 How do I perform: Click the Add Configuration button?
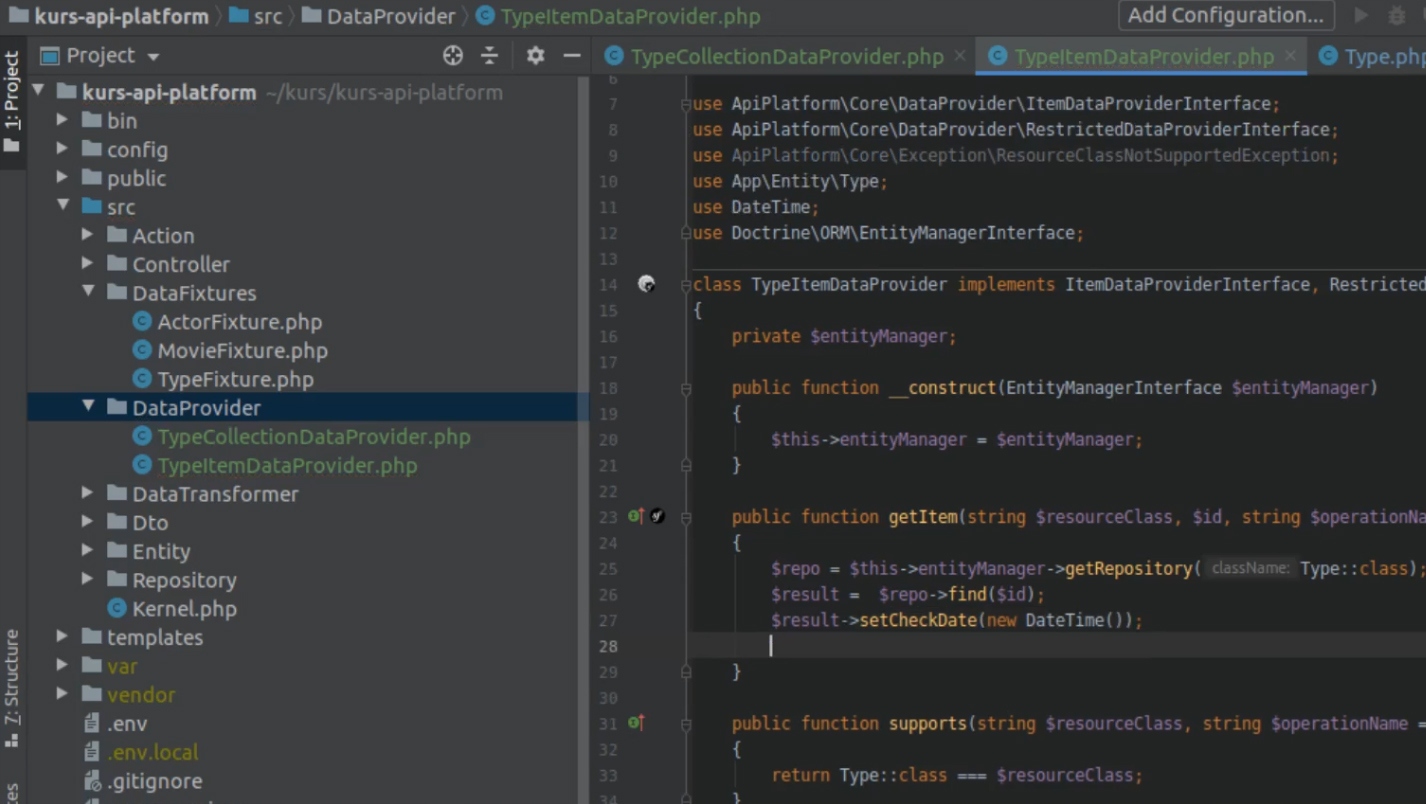tap(1225, 16)
